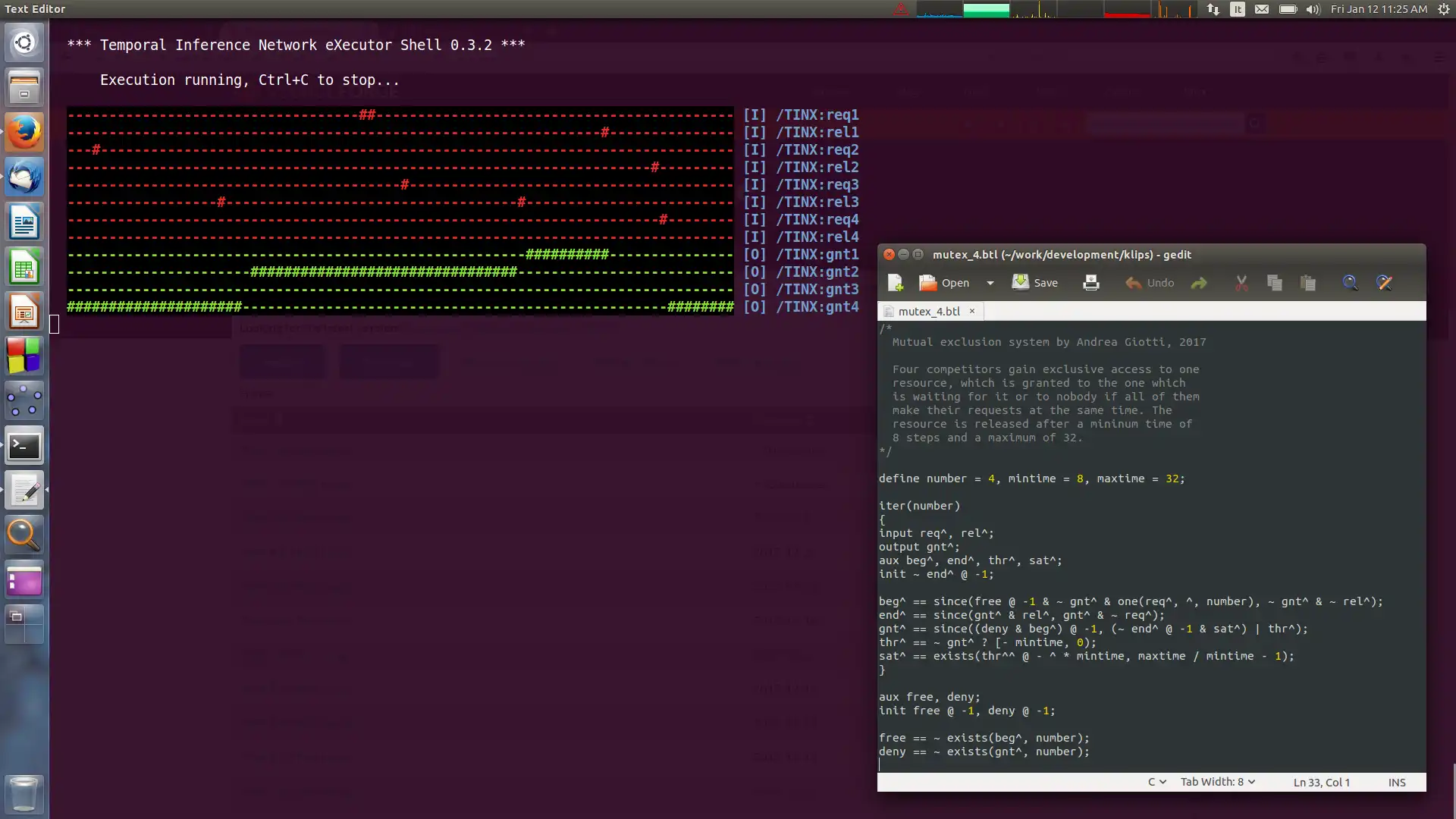Click the 'aux free, deny;' code line
Screen dimensions: 1456x819
coord(929,697)
